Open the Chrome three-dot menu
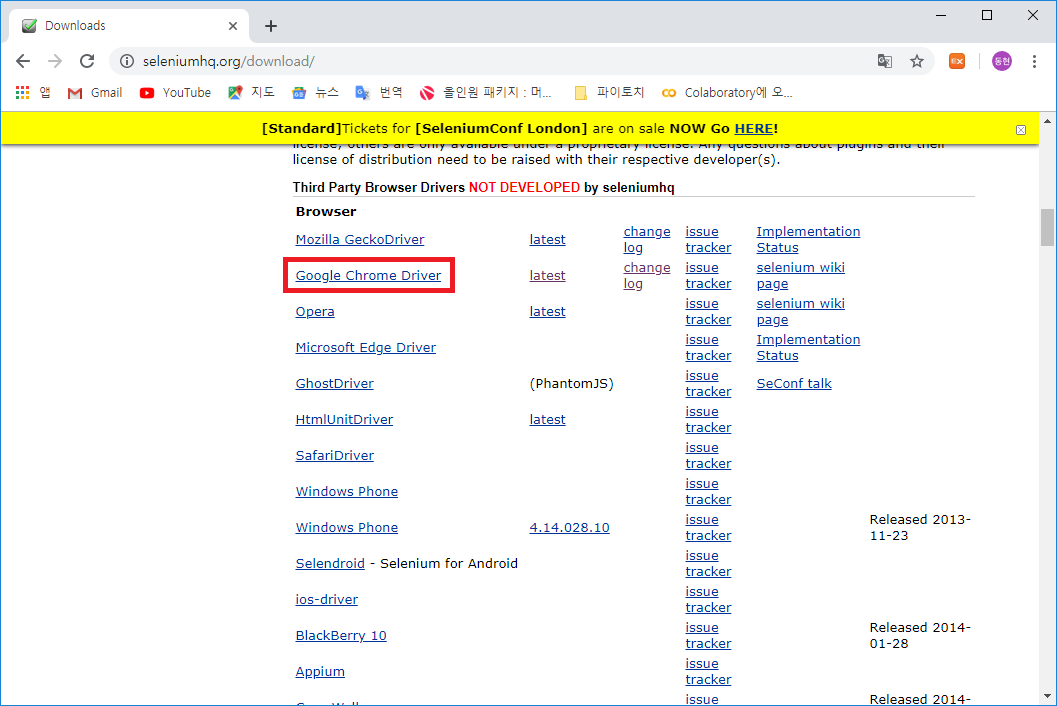 (x=1034, y=61)
